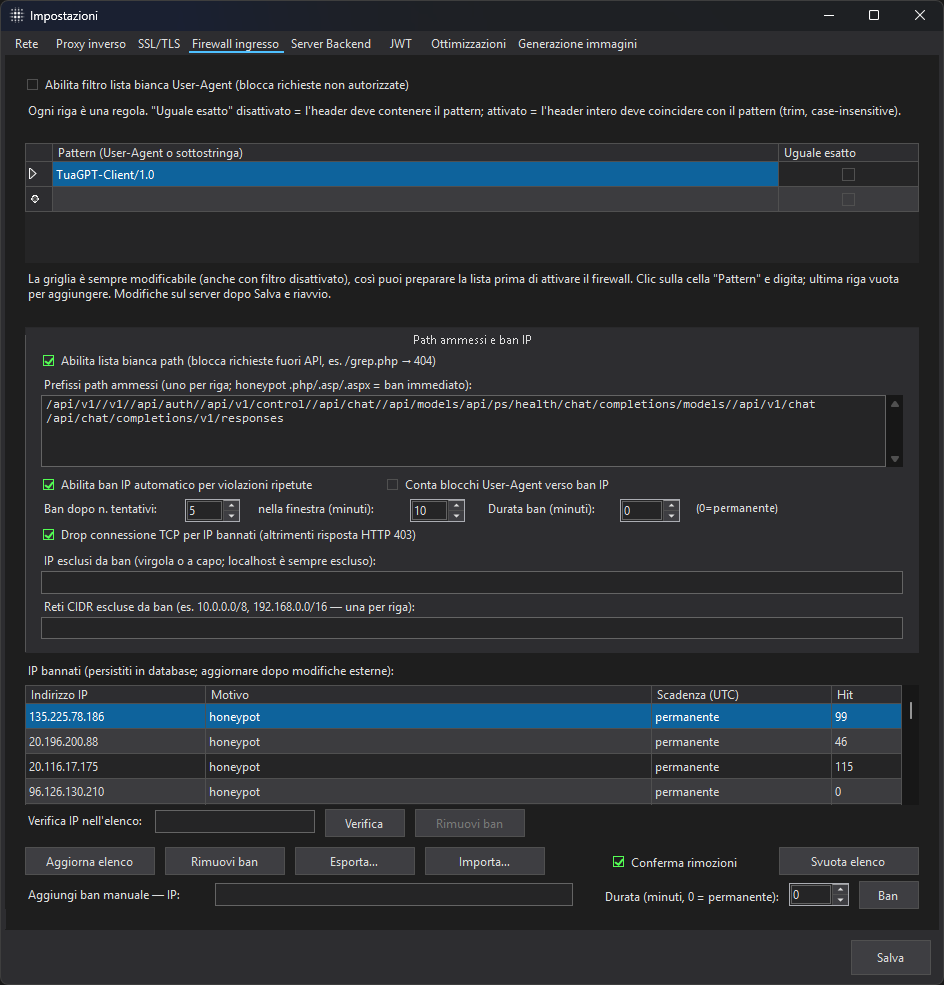
Task: Click the Salva button
Action: click(890, 957)
